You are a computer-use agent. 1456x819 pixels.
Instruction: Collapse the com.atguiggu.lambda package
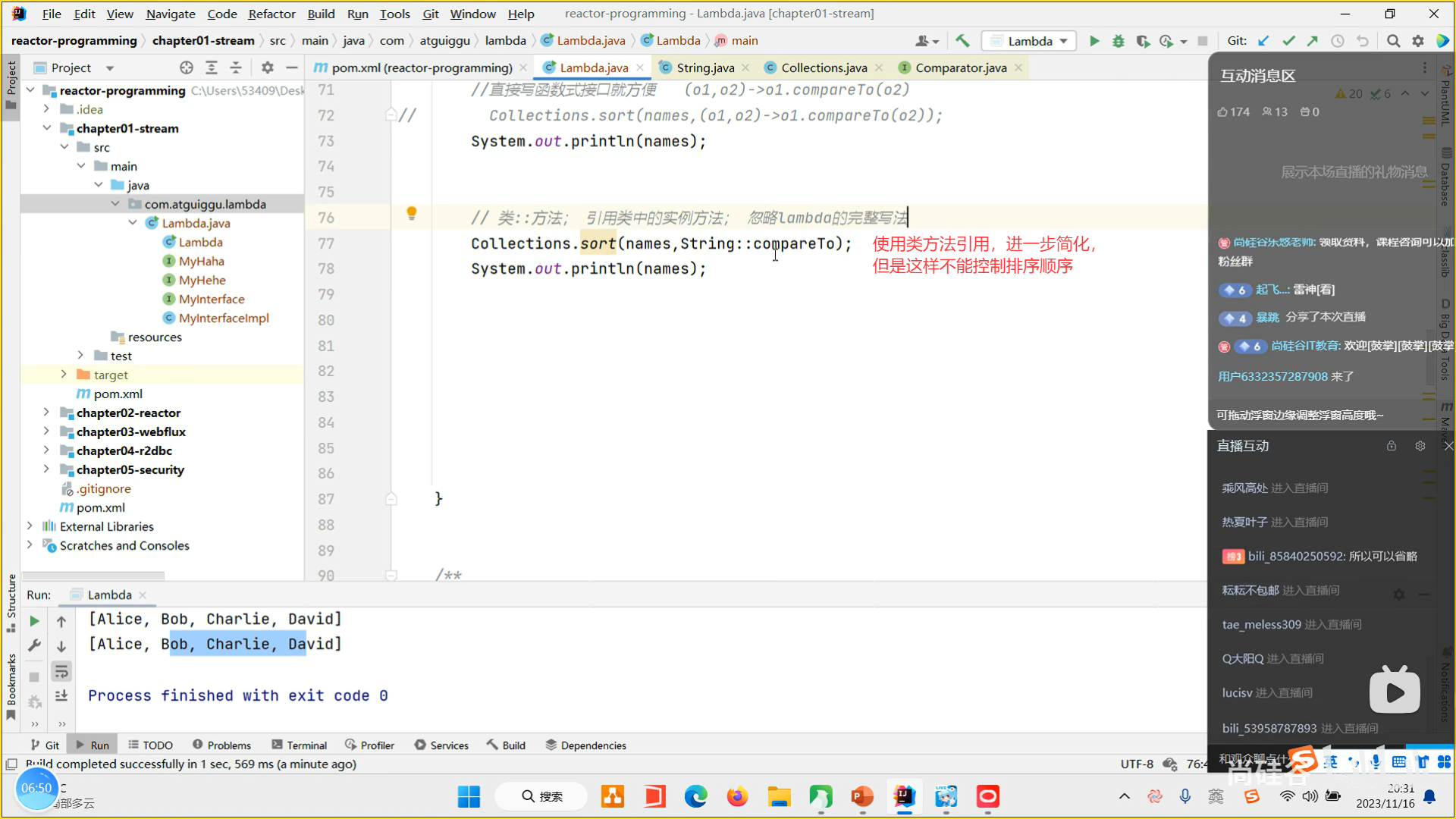[x=115, y=204]
